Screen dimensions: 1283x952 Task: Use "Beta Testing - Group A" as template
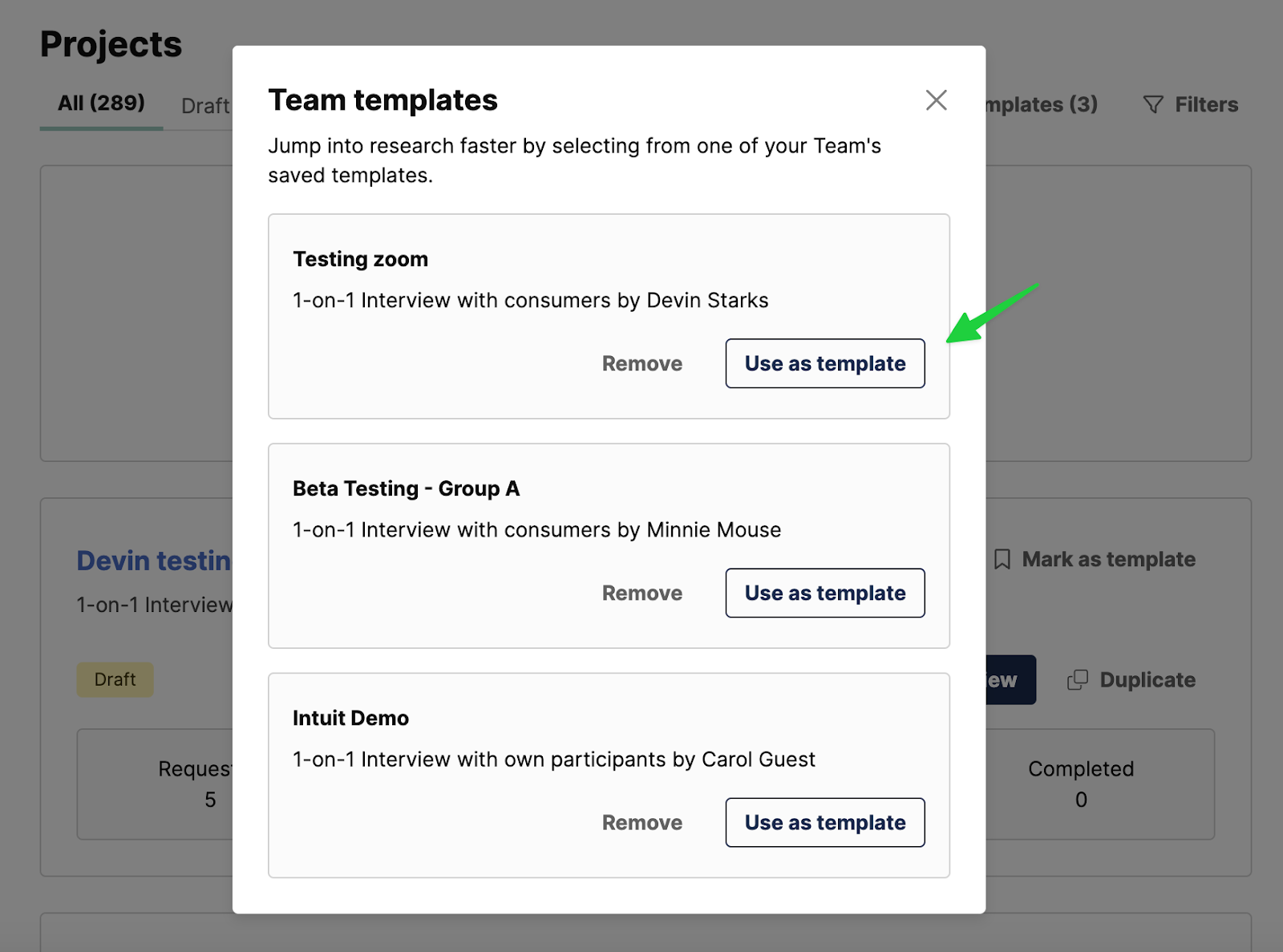[824, 593]
